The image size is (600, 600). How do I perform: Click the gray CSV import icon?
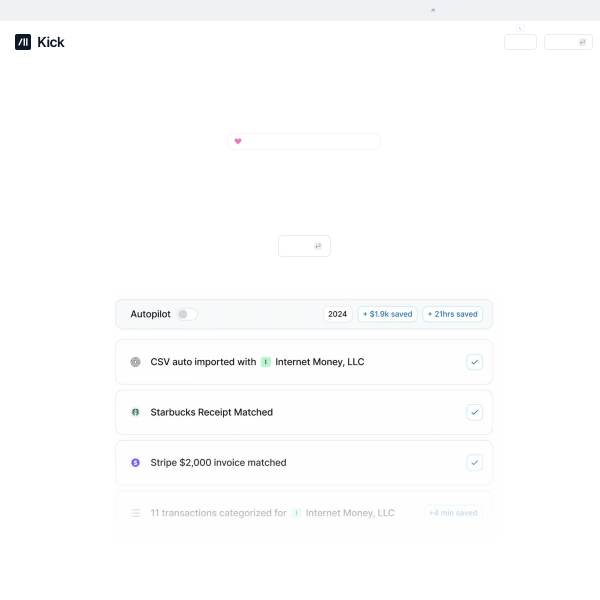click(135, 362)
